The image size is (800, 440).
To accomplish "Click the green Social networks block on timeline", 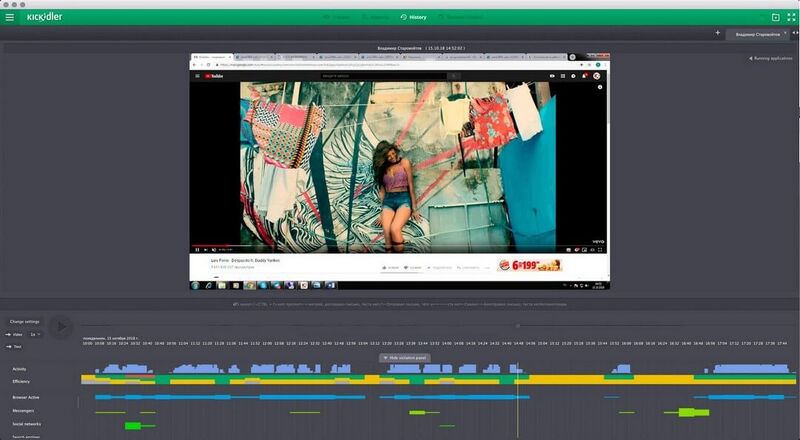I will point(133,425).
